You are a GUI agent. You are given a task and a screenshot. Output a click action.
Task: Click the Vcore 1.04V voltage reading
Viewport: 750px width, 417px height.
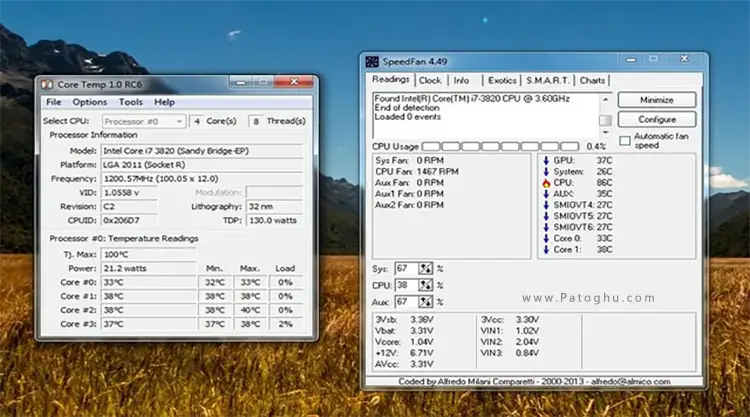tap(405, 342)
